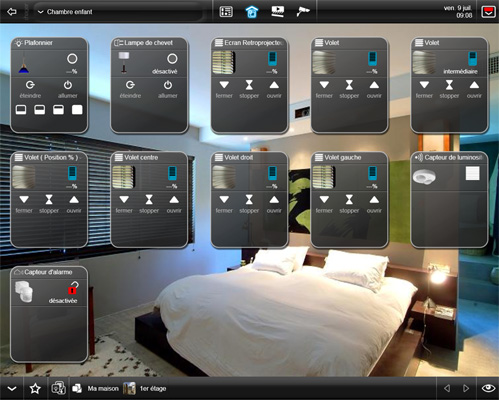Open the scenes video icon in toolbar
Screen dimensions: 499x400
pos(278,12)
